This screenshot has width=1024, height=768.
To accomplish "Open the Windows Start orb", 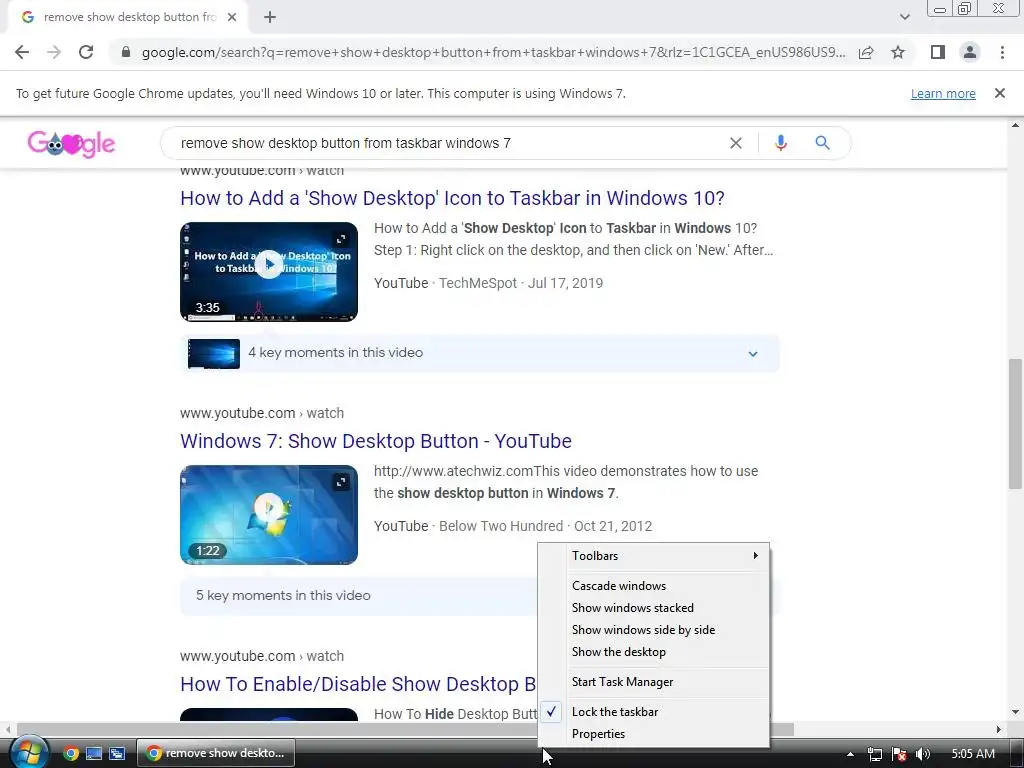I will pos(29,753).
